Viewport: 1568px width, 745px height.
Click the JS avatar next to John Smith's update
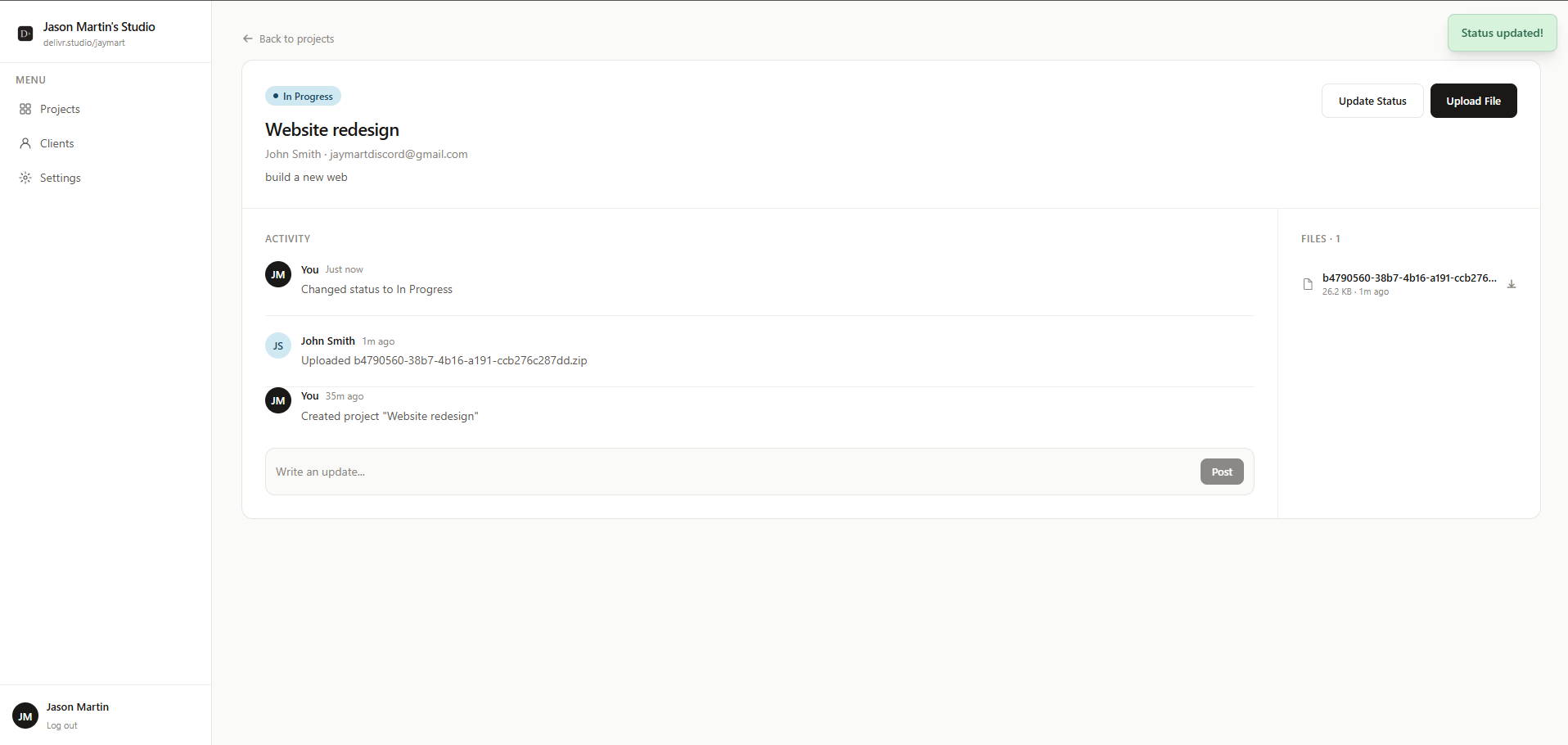(x=277, y=345)
